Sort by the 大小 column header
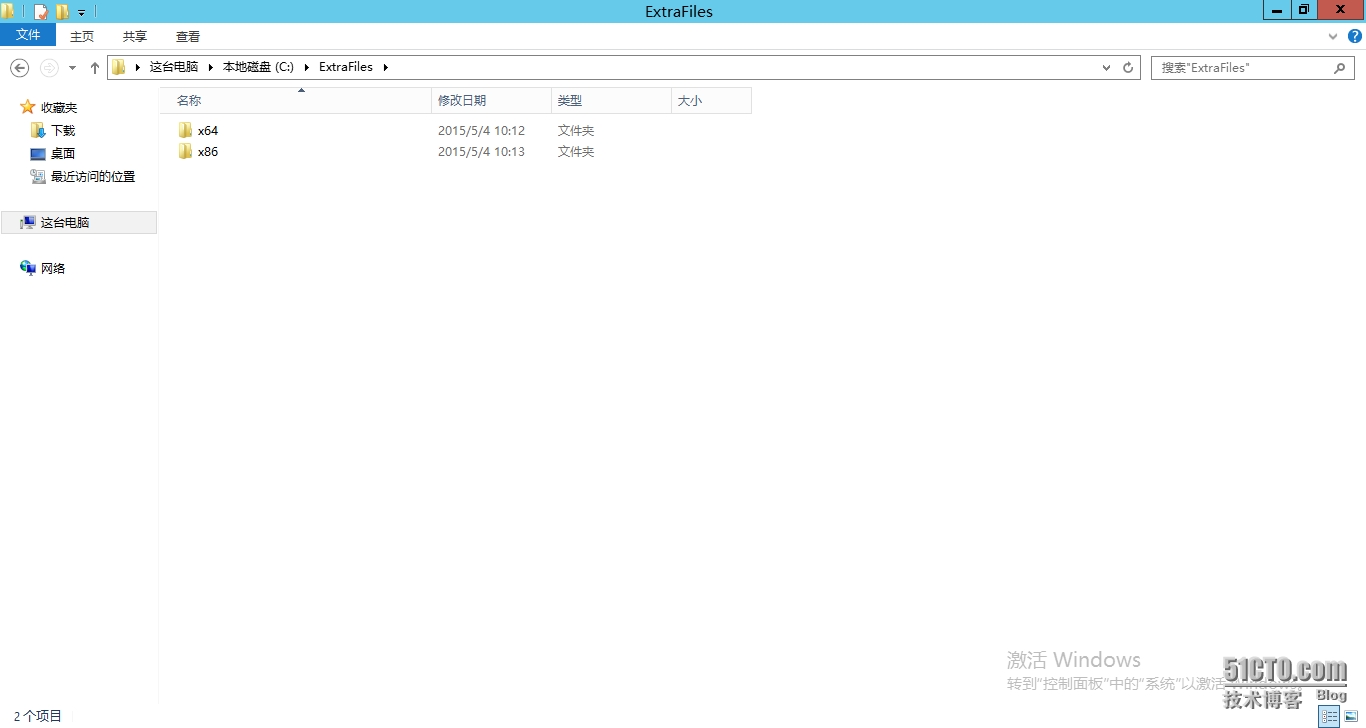Viewport: 1366px width, 728px height. 711,100
